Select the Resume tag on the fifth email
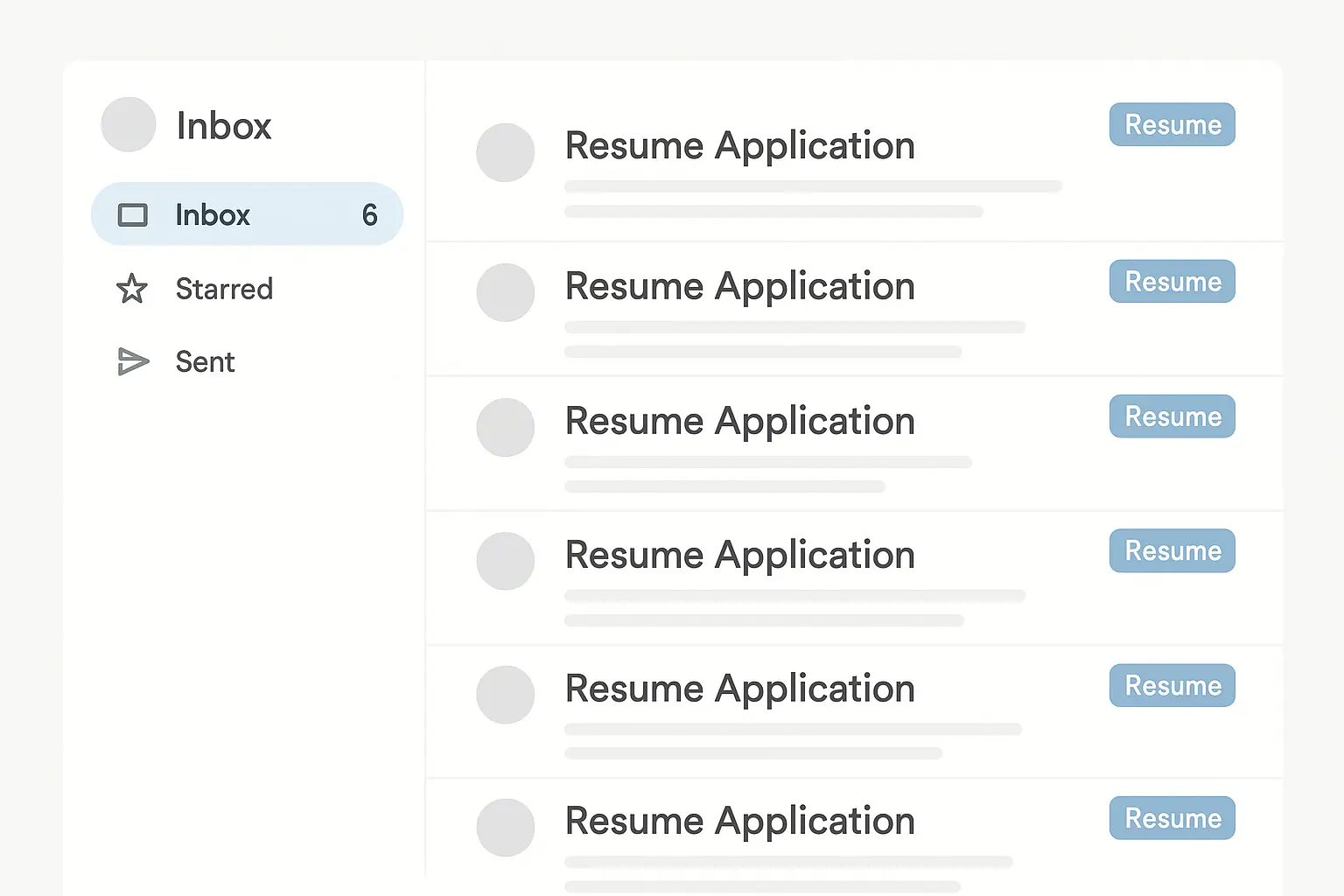Screen dimensions: 1344x896 click(x=1172, y=686)
